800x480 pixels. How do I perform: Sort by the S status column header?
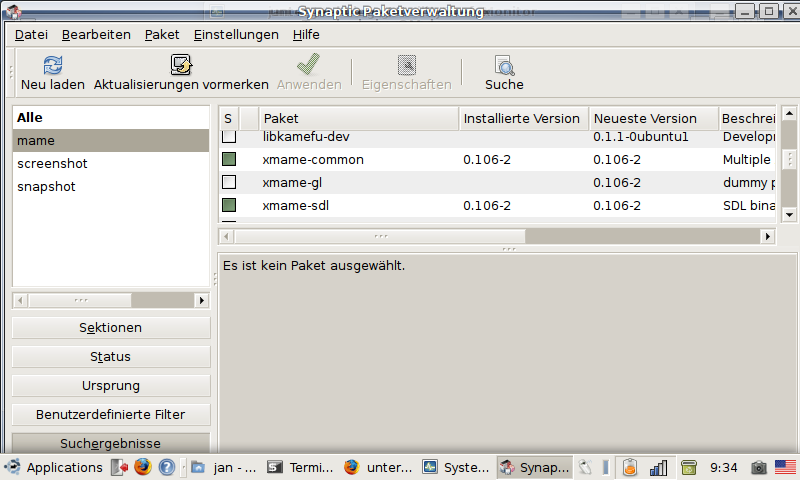229,118
